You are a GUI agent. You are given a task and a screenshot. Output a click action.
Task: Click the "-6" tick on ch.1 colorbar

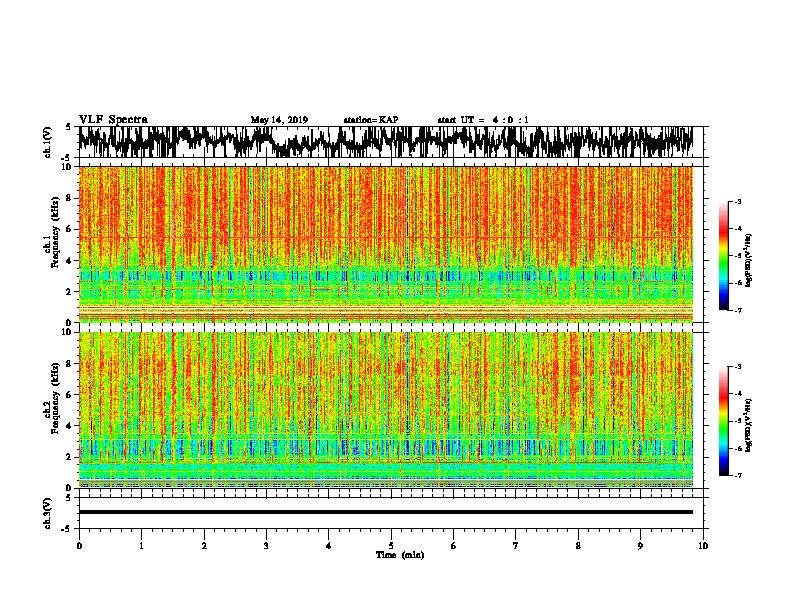[x=738, y=283]
